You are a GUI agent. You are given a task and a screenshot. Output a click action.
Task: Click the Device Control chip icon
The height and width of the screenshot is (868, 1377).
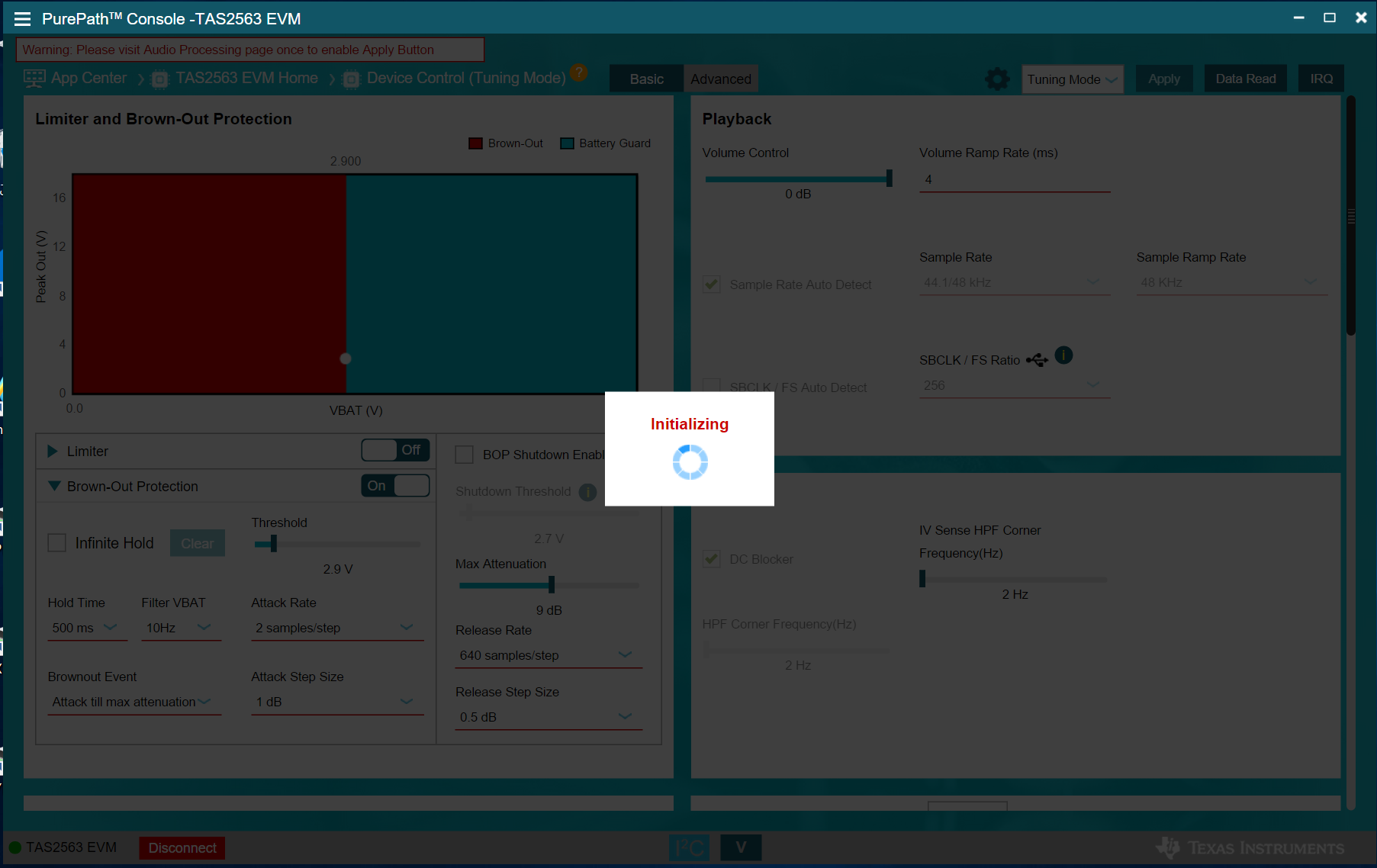pos(351,79)
